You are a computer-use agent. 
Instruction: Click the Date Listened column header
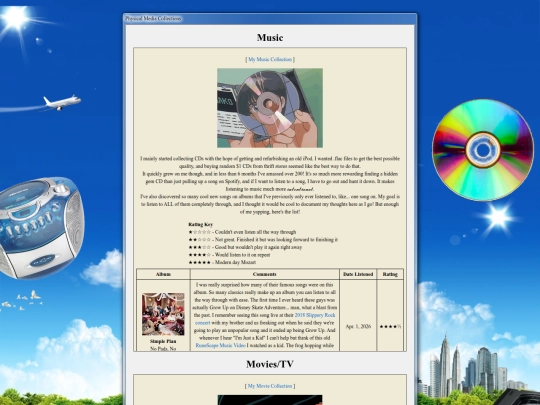pyautogui.click(x=358, y=274)
